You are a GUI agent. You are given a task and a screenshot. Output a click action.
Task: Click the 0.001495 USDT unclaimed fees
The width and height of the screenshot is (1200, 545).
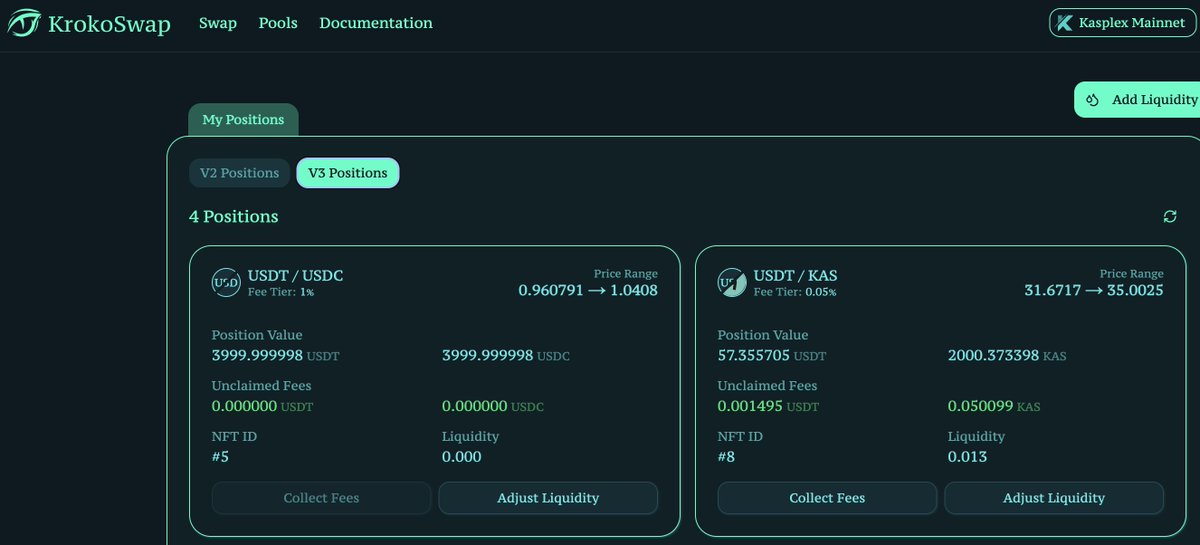pyautogui.click(x=768, y=406)
